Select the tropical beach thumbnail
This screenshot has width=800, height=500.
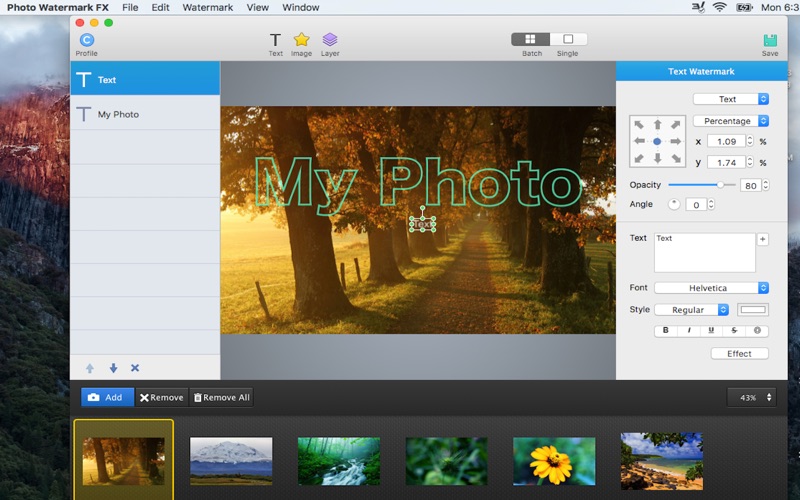pyautogui.click(x=662, y=461)
